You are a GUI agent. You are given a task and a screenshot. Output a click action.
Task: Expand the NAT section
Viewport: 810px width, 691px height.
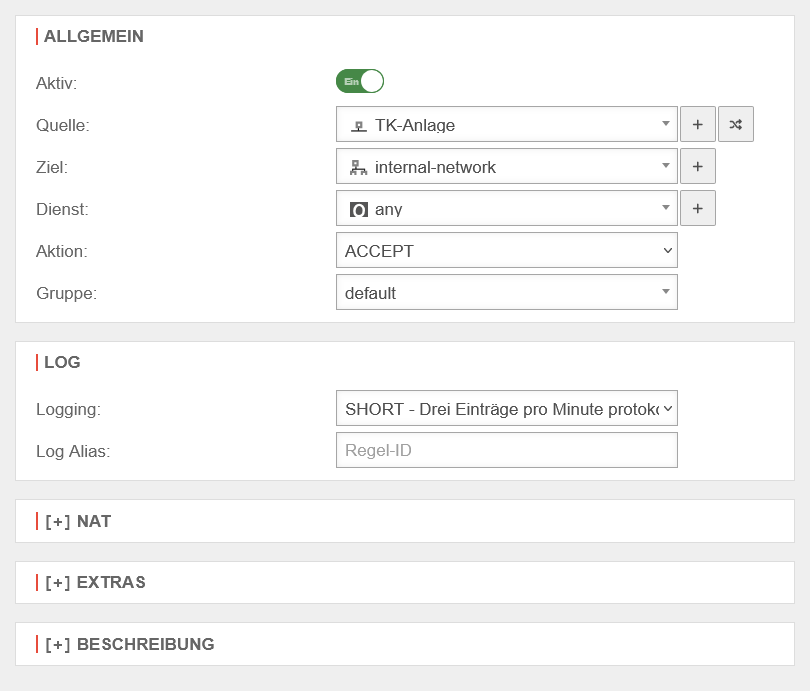(78, 522)
